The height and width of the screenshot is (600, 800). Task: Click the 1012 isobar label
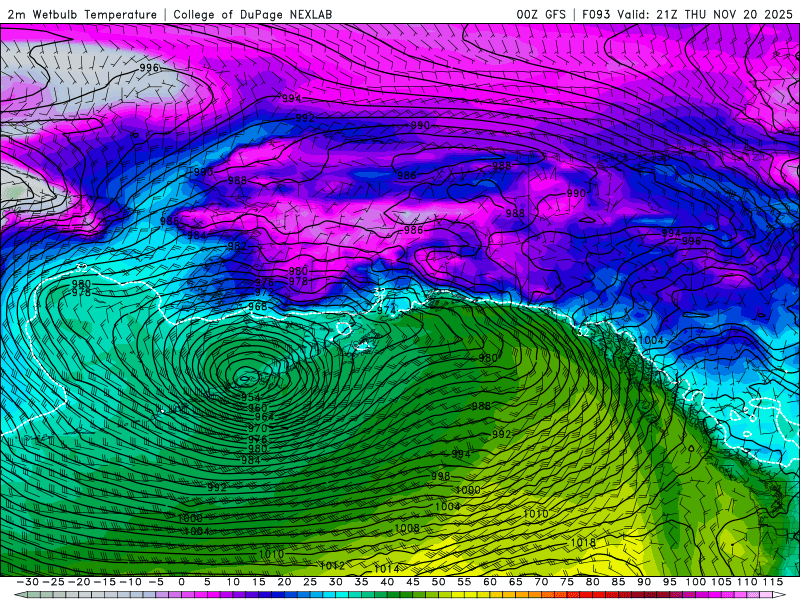pos(332,566)
